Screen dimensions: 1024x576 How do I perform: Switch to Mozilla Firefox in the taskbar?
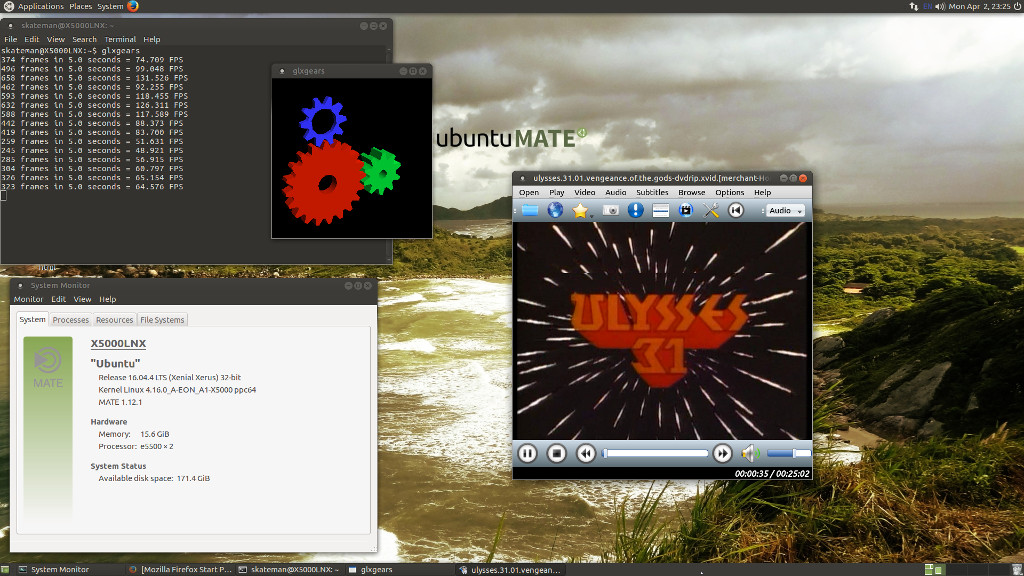pos(180,569)
